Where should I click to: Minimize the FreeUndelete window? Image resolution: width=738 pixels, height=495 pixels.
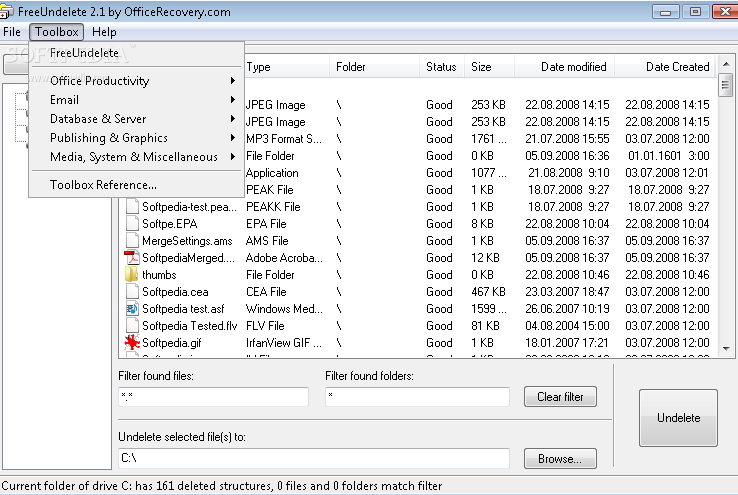(666, 12)
